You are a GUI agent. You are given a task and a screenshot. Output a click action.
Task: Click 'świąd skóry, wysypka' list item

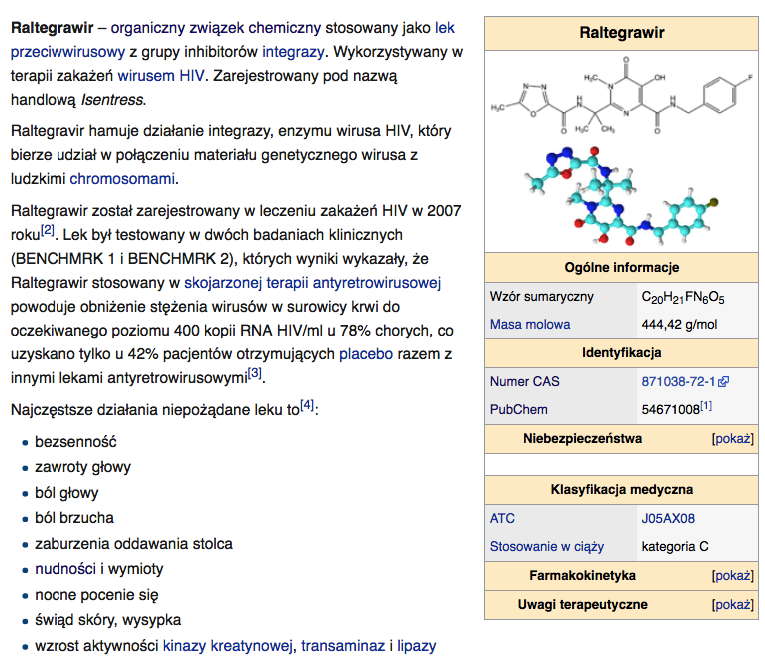[108, 620]
